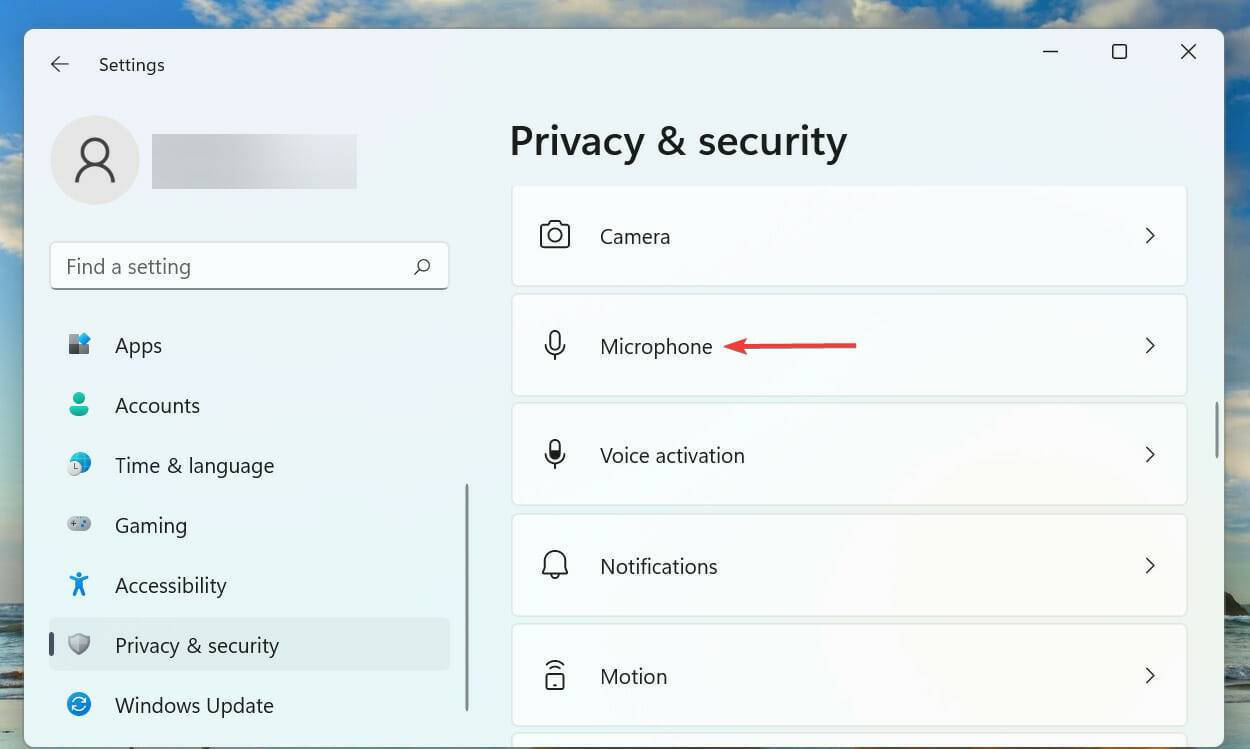Expand the Notifications chevron
Image resolution: width=1250 pixels, height=749 pixels.
[x=1150, y=565]
